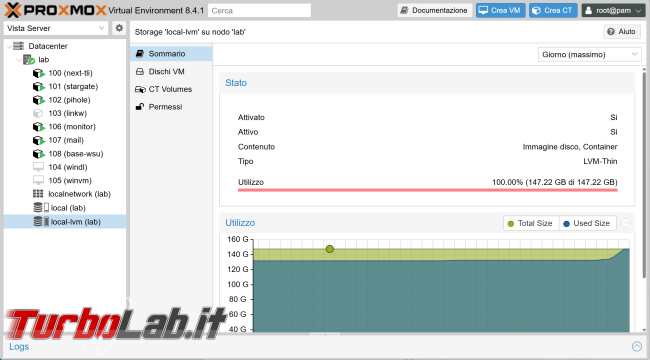This screenshot has width=650, height=360.
Task: Click the Documentazione button
Action: pyautogui.click(x=434, y=10)
